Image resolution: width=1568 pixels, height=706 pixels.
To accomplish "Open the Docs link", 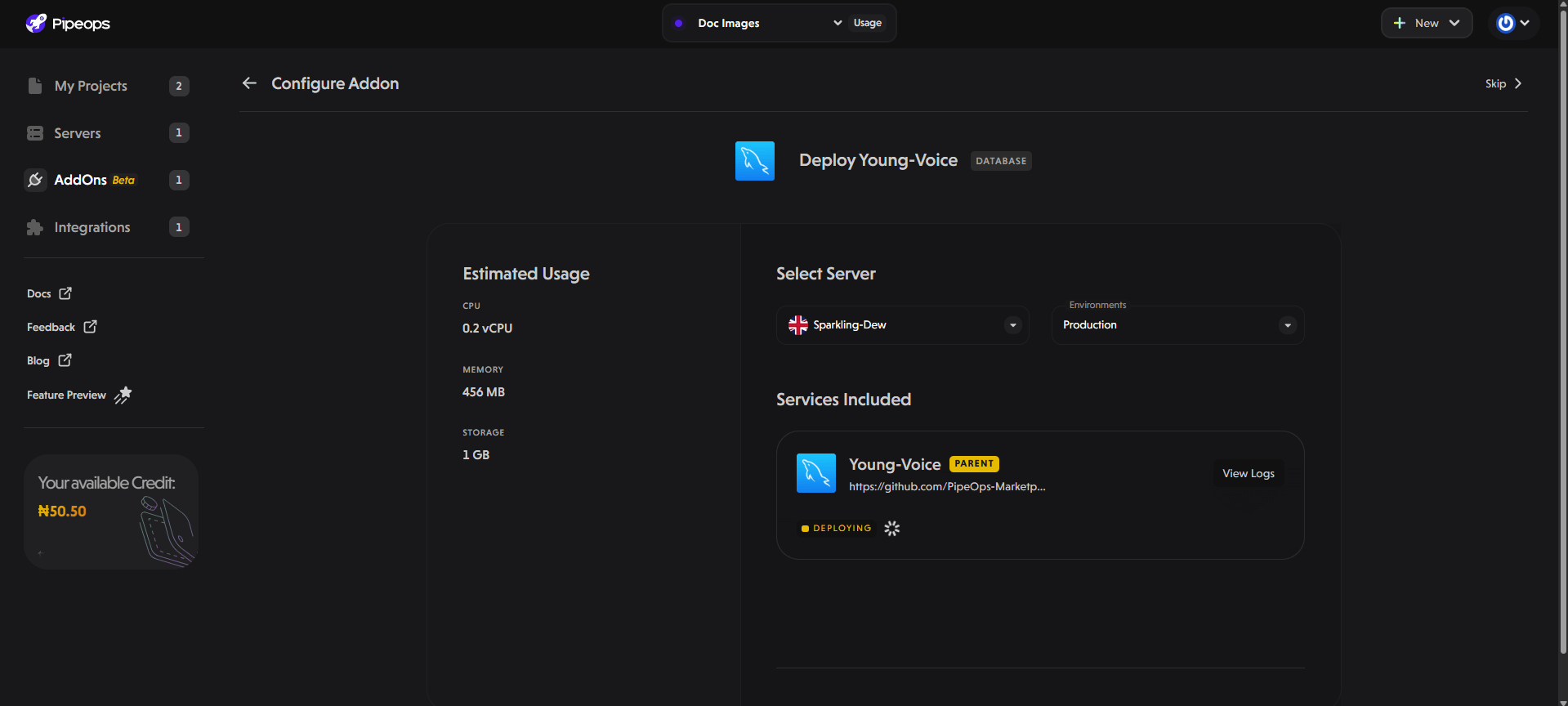I will [x=39, y=293].
